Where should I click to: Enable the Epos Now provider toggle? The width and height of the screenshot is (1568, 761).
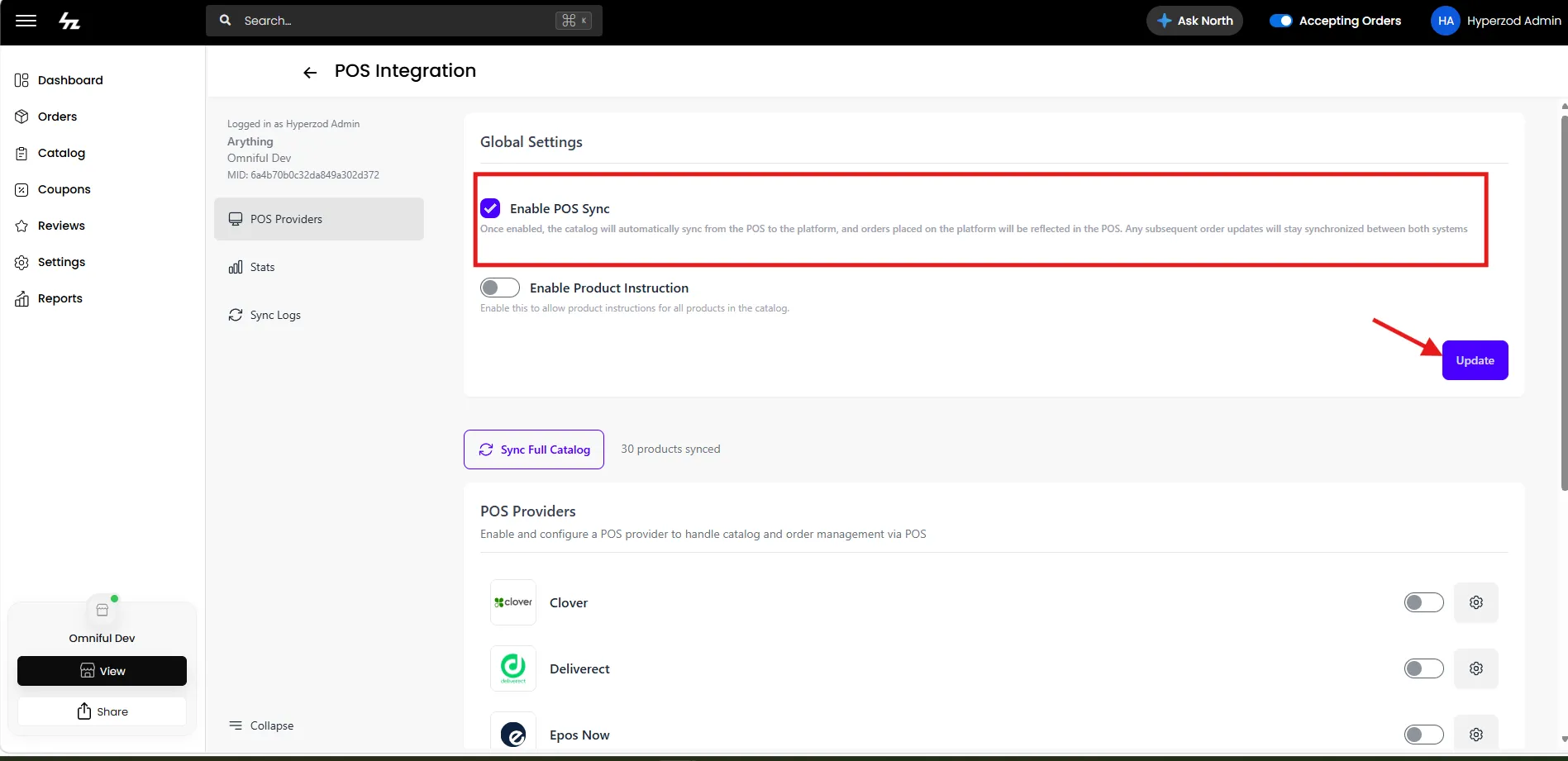click(x=1423, y=735)
